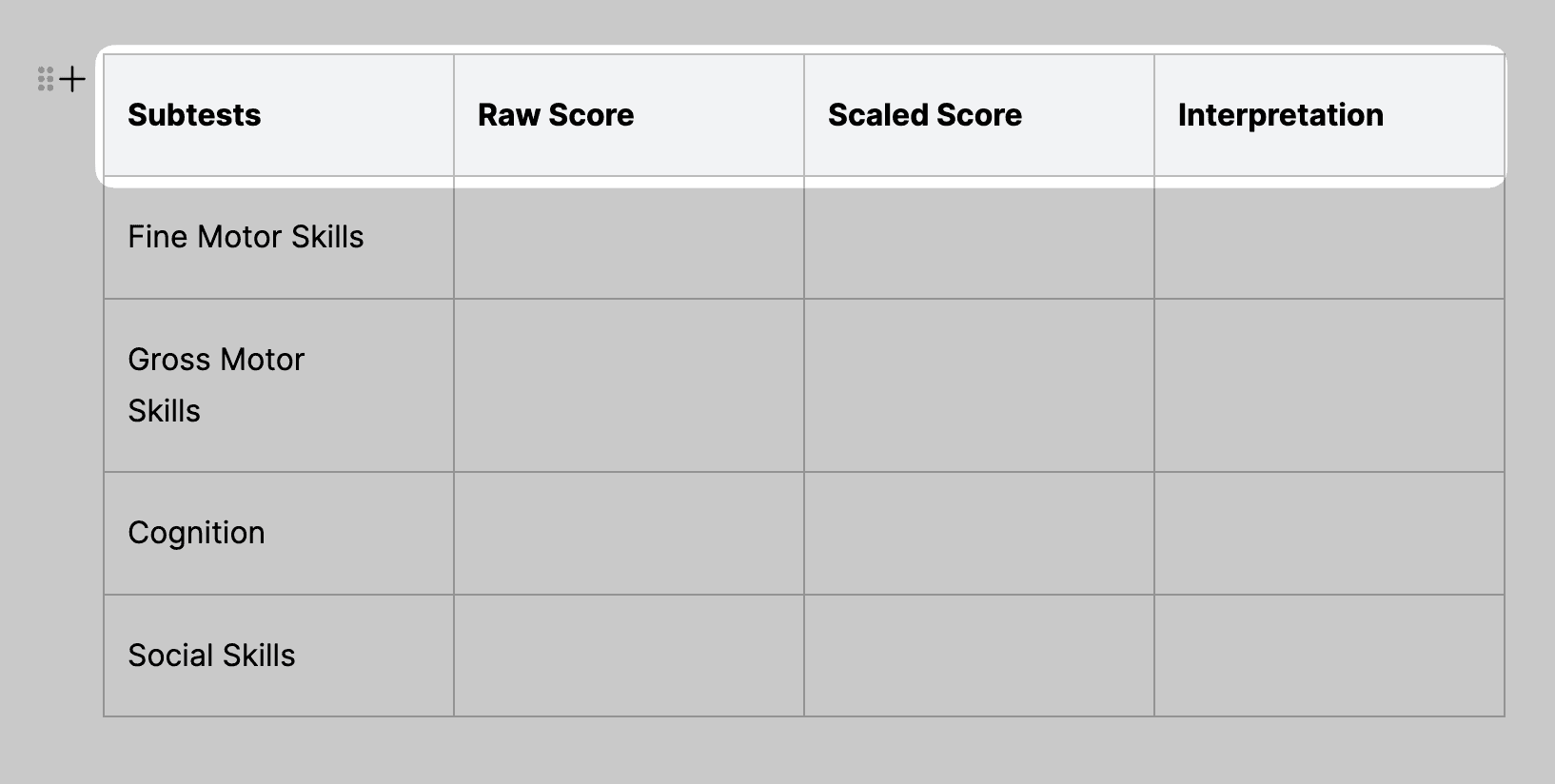
Task: Click the Fine Motor Skills cell
Action: [x=276, y=238]
